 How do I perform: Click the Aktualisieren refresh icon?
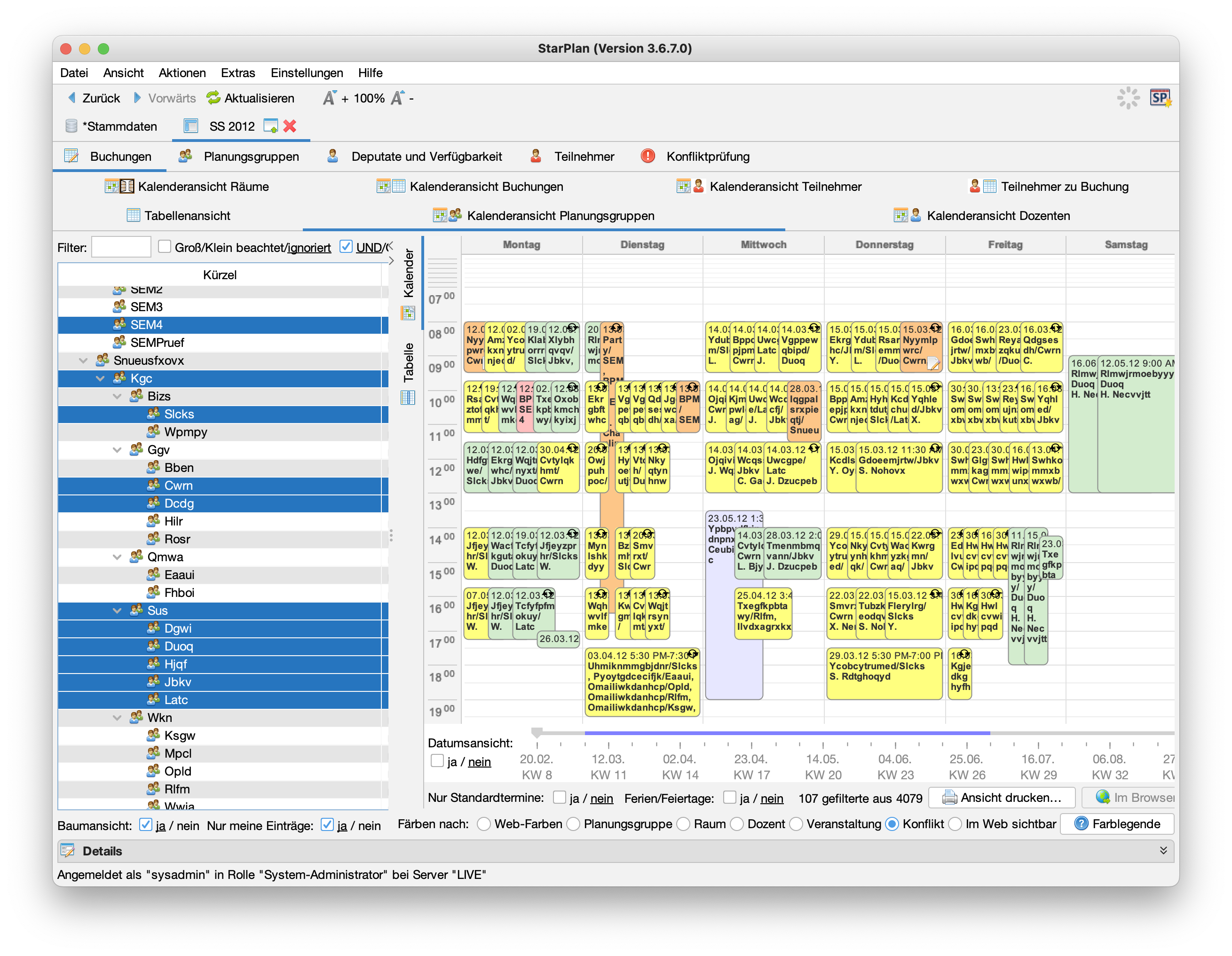coord(213,98)
